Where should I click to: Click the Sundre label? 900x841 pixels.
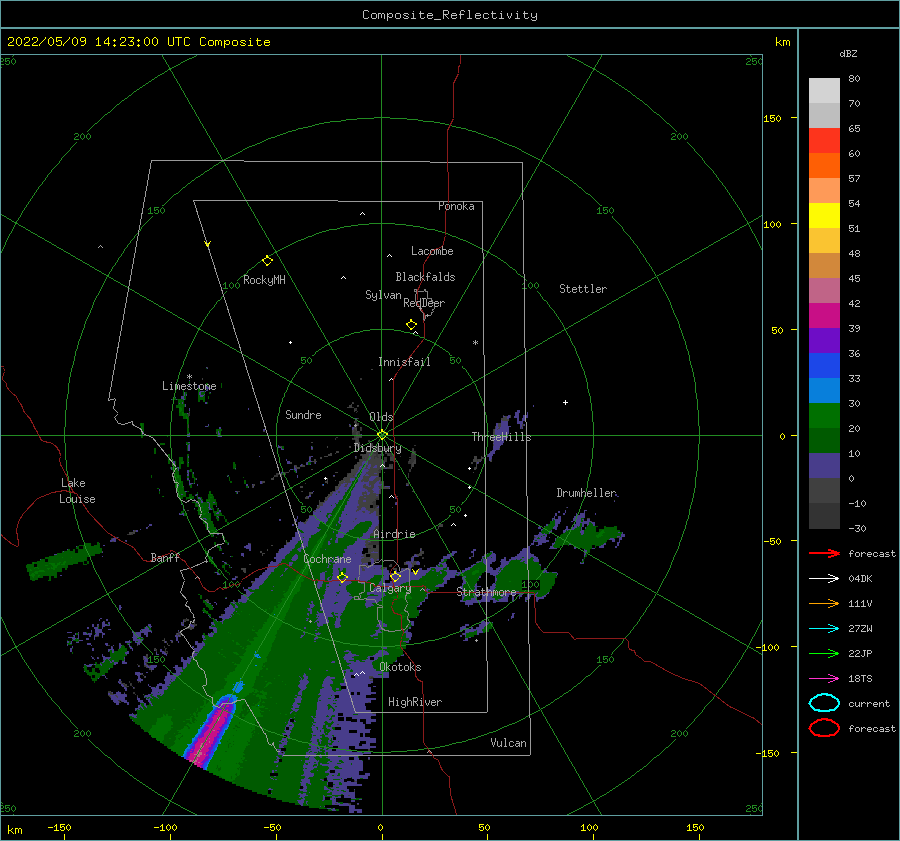tap(303, 414)
